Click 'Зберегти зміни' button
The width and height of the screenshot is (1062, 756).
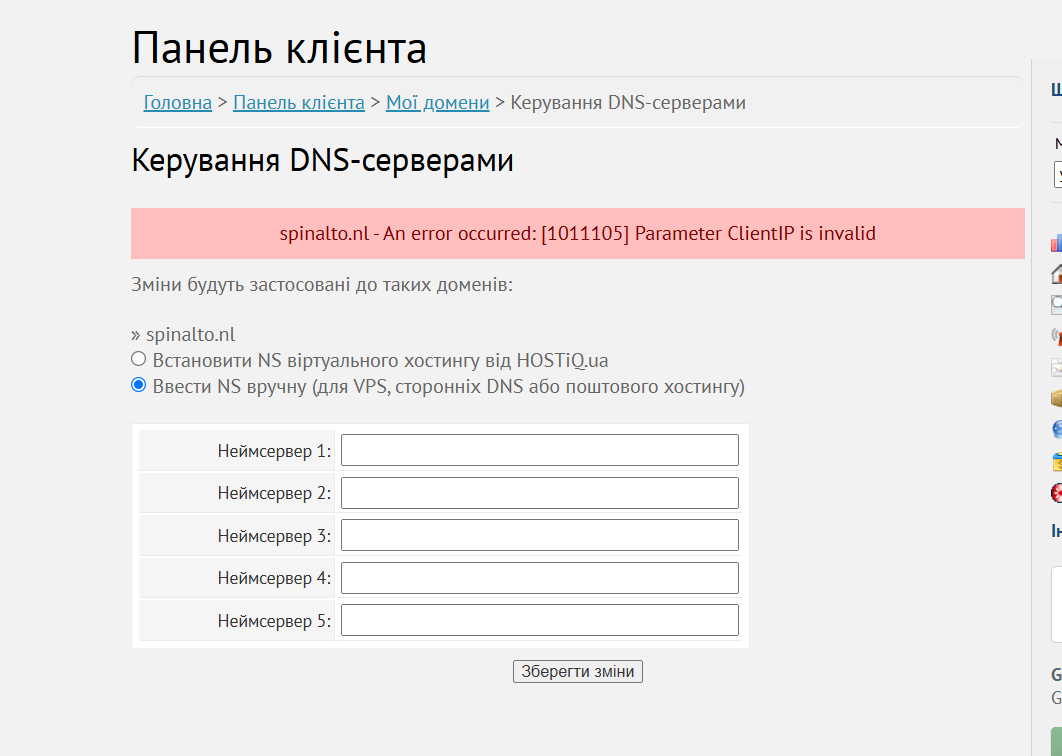click(x=578, y=671)
